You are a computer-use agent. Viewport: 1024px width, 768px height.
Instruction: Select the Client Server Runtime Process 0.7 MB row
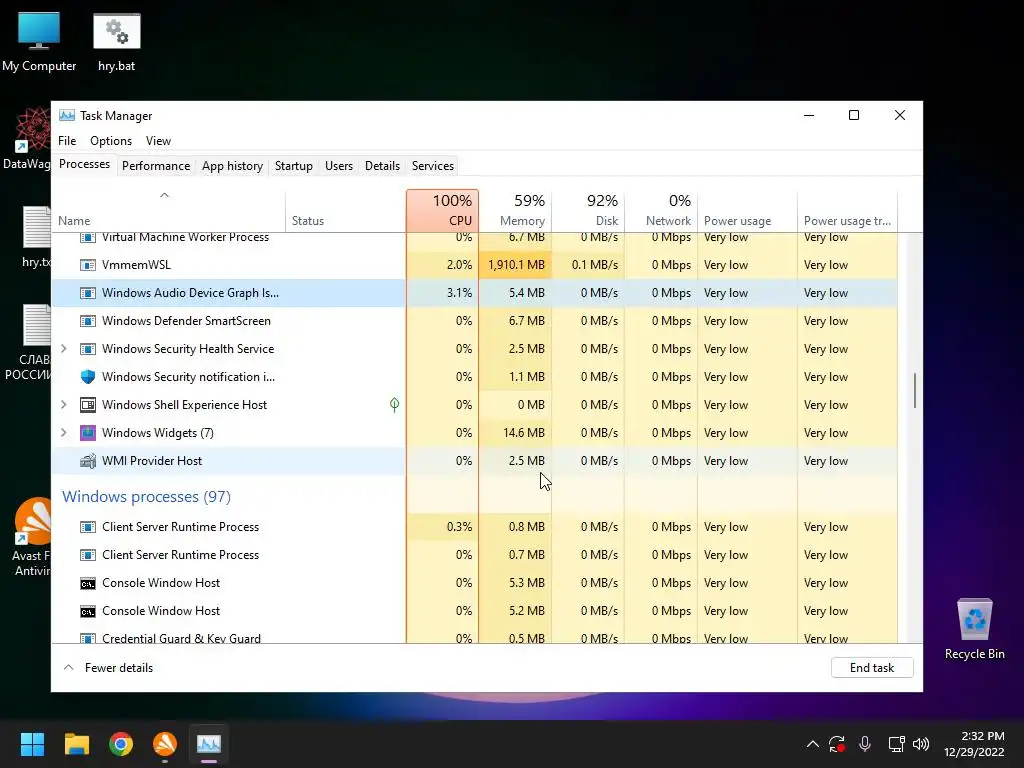click(474, 555)
